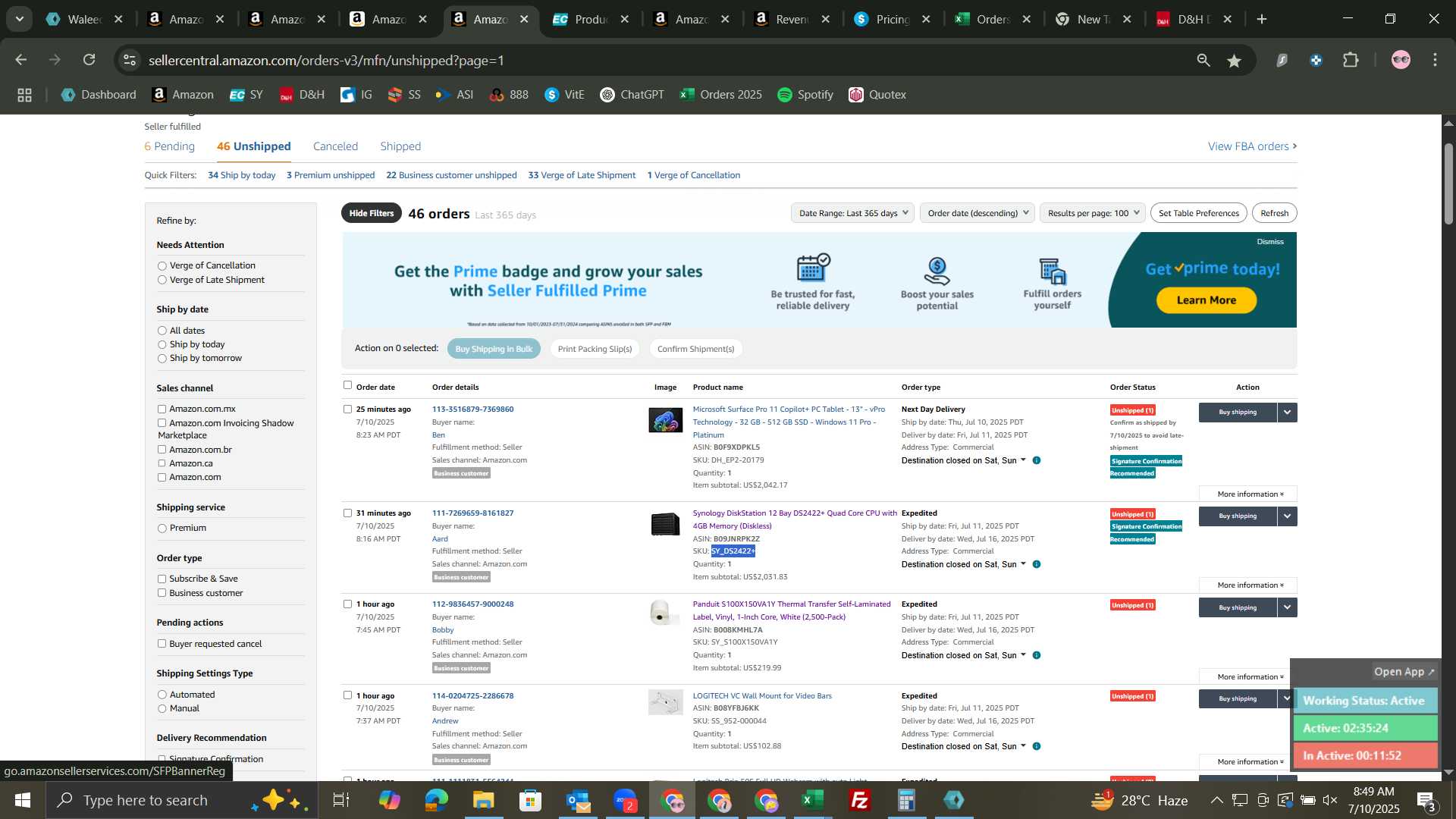Open Microsoft Store from the taskbar
This screenshot has width=1456, height=819.
pos(531,800)
